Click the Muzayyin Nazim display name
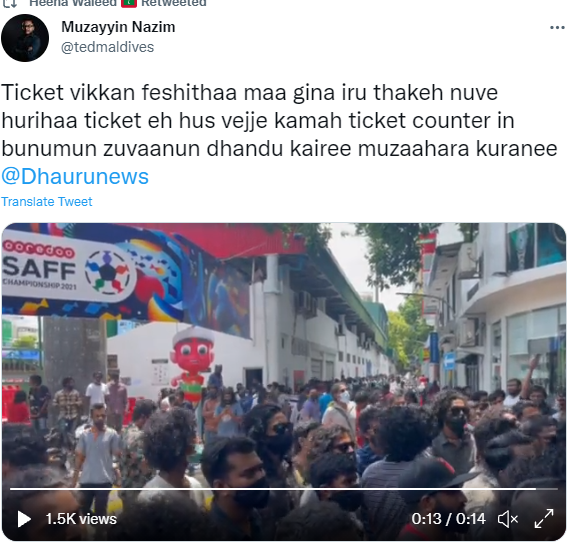 click(x=118, y=27)
